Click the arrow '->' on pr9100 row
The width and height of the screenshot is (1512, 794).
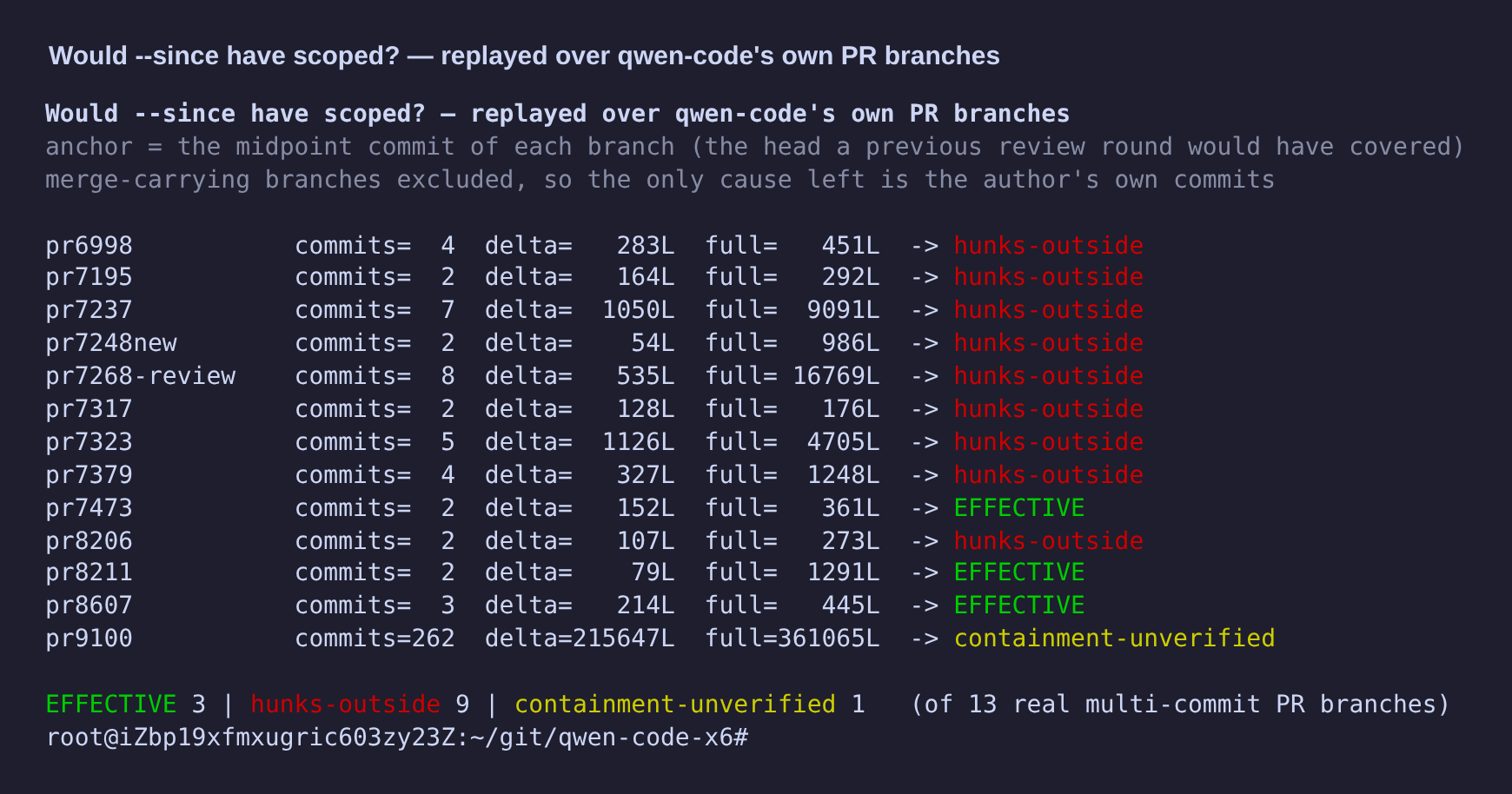point(925,639)
